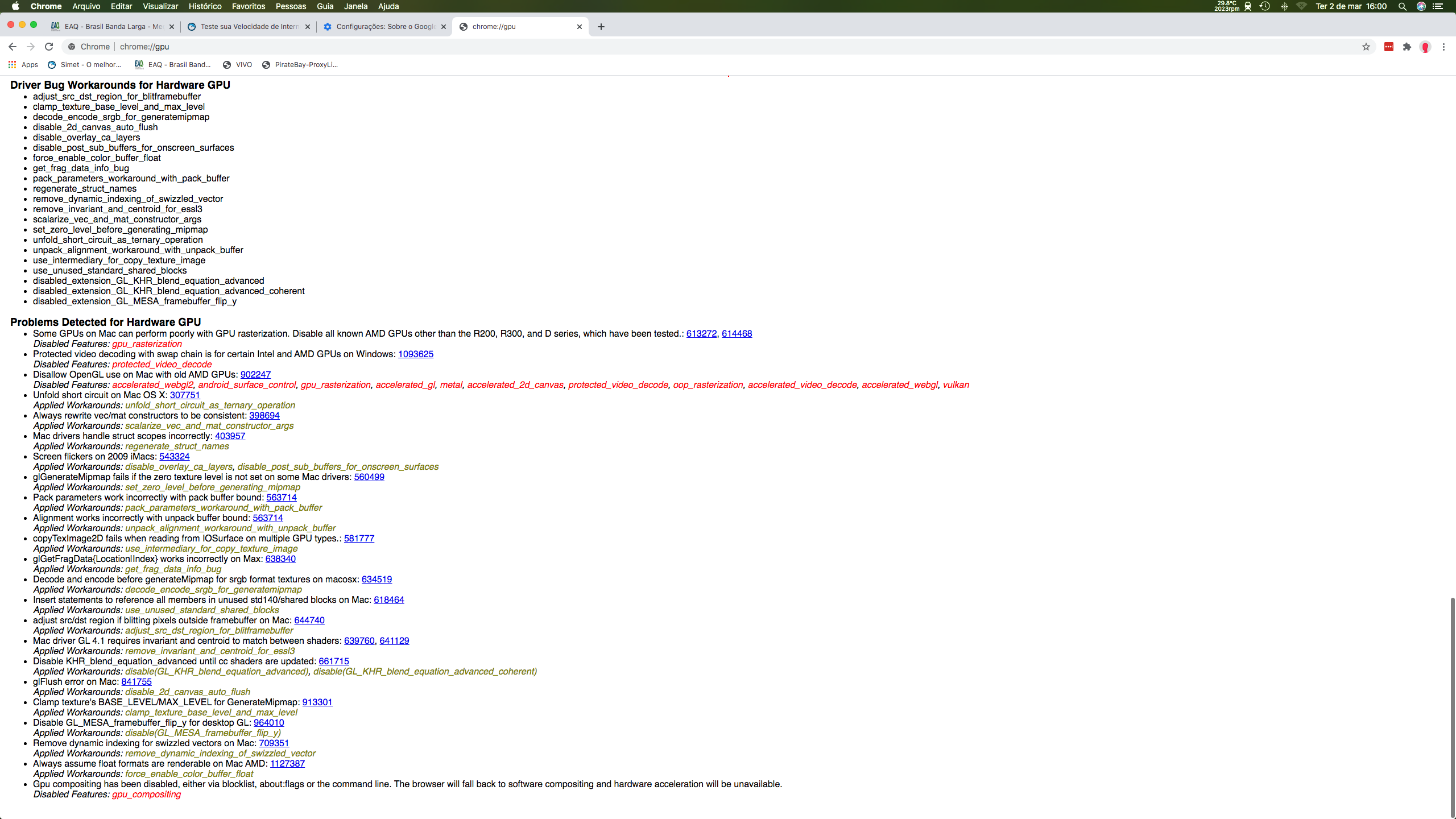
Task: Open the Chrome app menu
Action: (x=46, y=6)
